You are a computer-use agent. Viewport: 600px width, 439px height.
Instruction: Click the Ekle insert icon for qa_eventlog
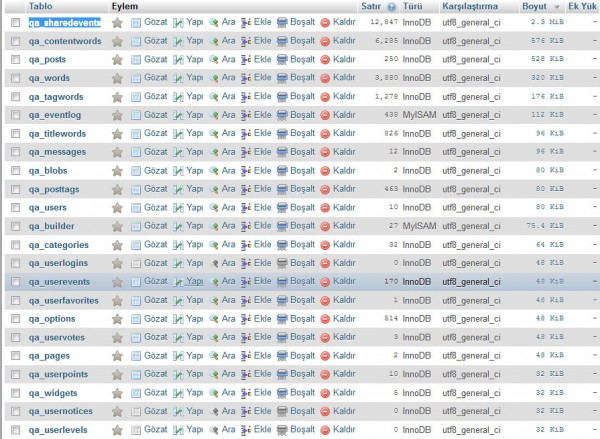[246, 115]
